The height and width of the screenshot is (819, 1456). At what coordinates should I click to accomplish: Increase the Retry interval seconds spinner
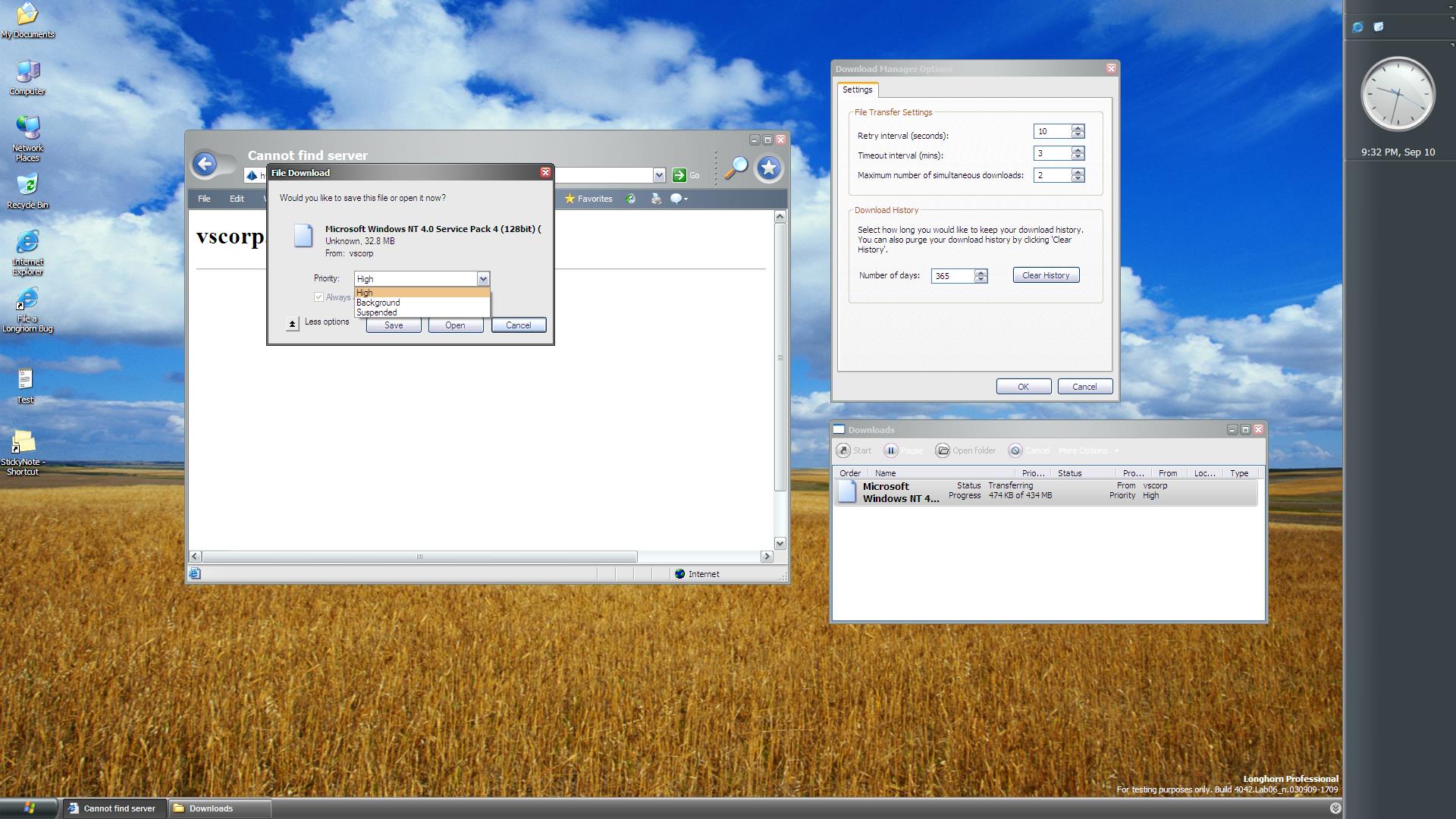point(1078,128)
